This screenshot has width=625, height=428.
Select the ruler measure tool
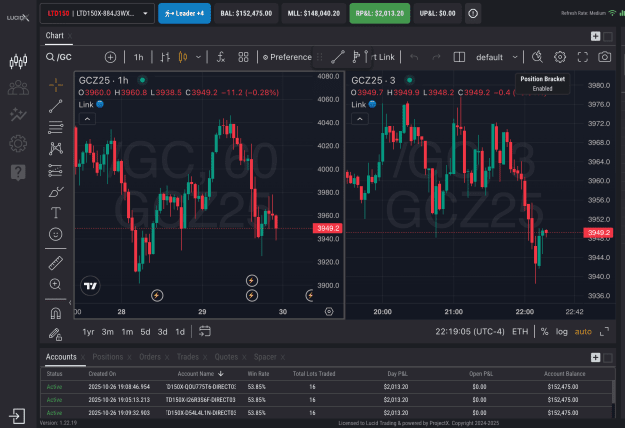(56, 263)
